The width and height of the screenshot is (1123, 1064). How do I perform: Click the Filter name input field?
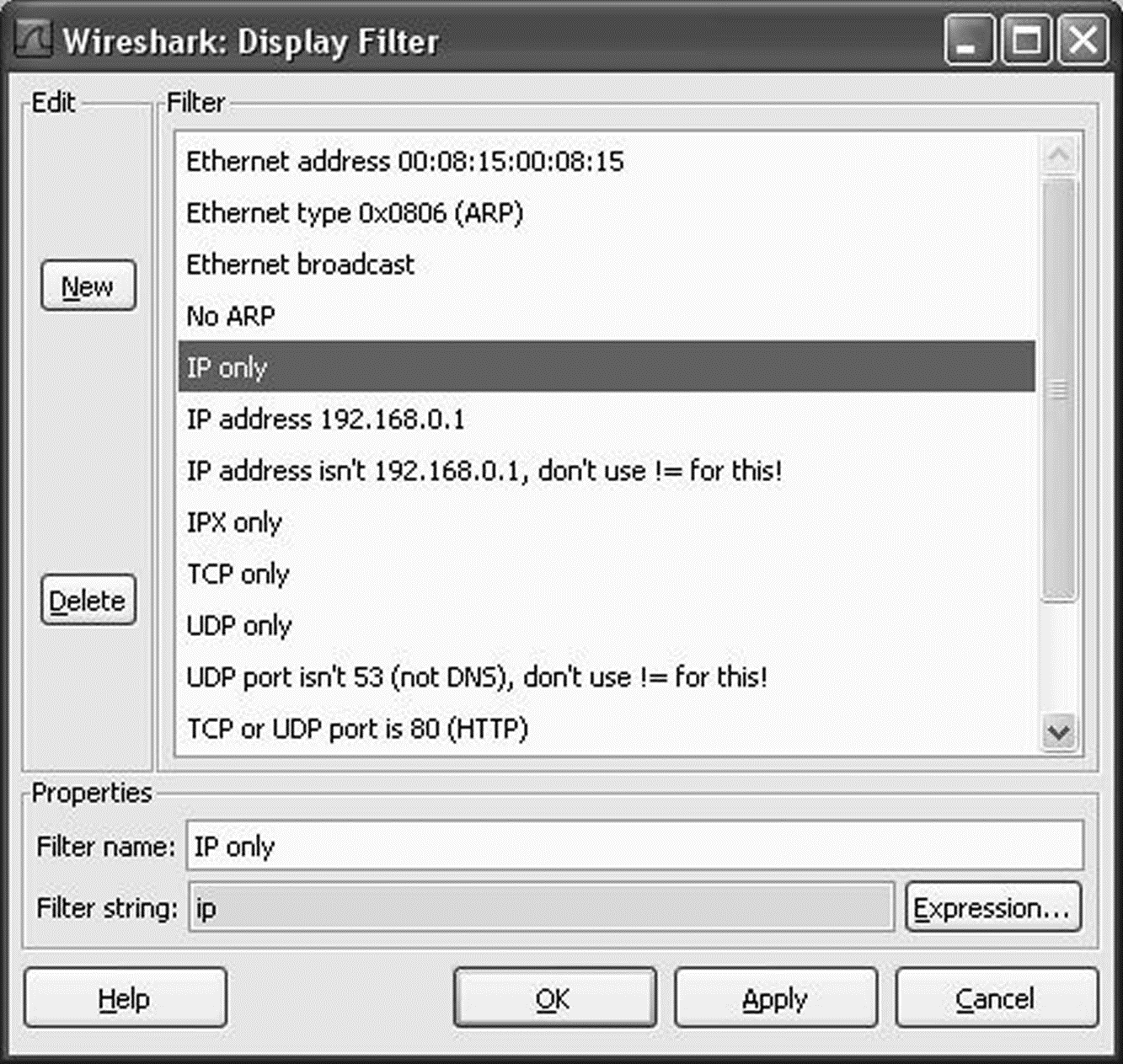tap(634, 846)
